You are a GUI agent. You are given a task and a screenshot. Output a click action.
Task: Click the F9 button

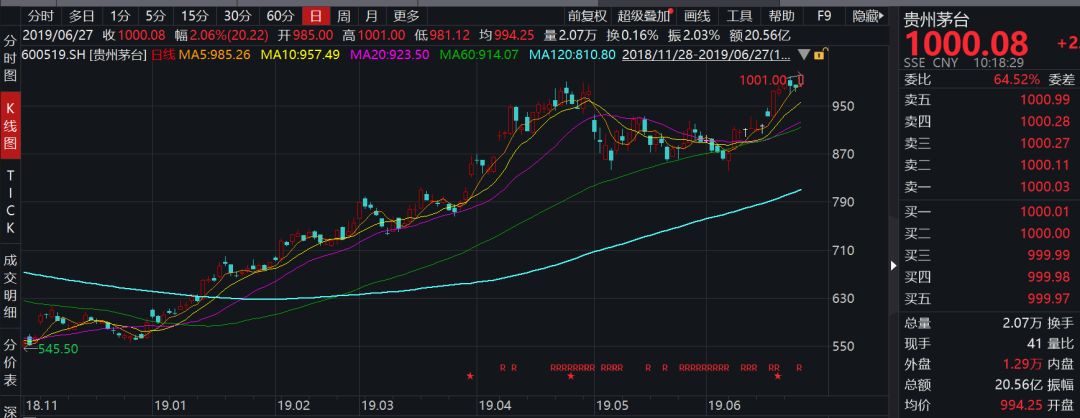(x=824, y=16)
